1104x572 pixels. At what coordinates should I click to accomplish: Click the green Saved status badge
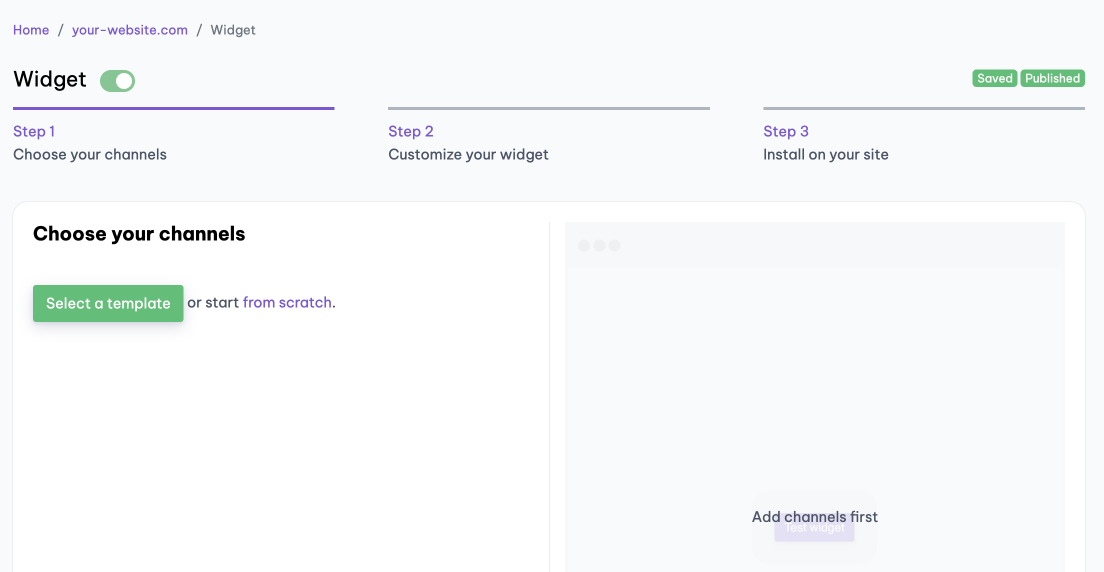995,78
